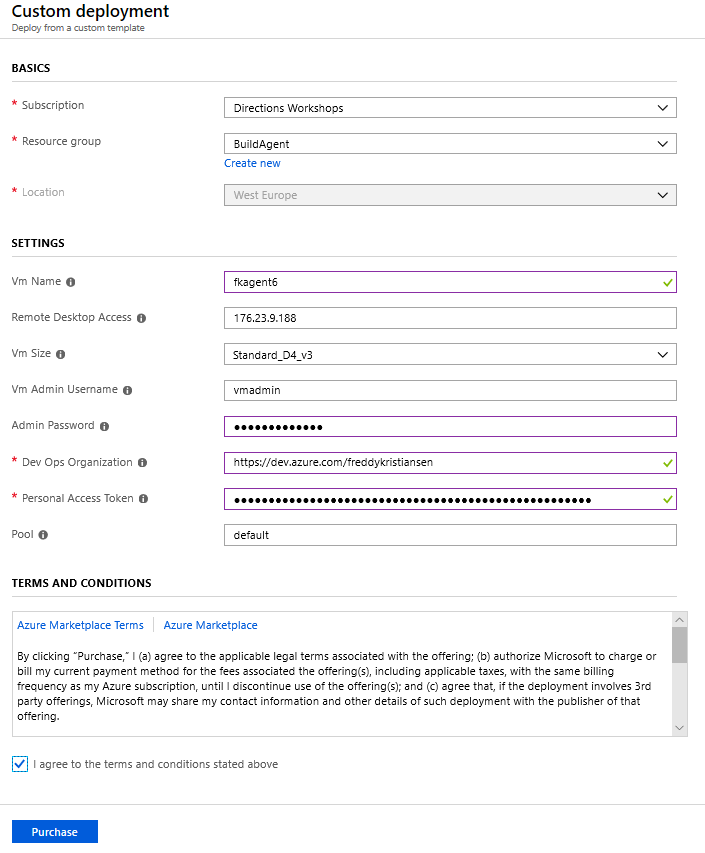Screen dimensions: 705x853
Task: Click the Admin Password info icon
Action: coord(105,426)
